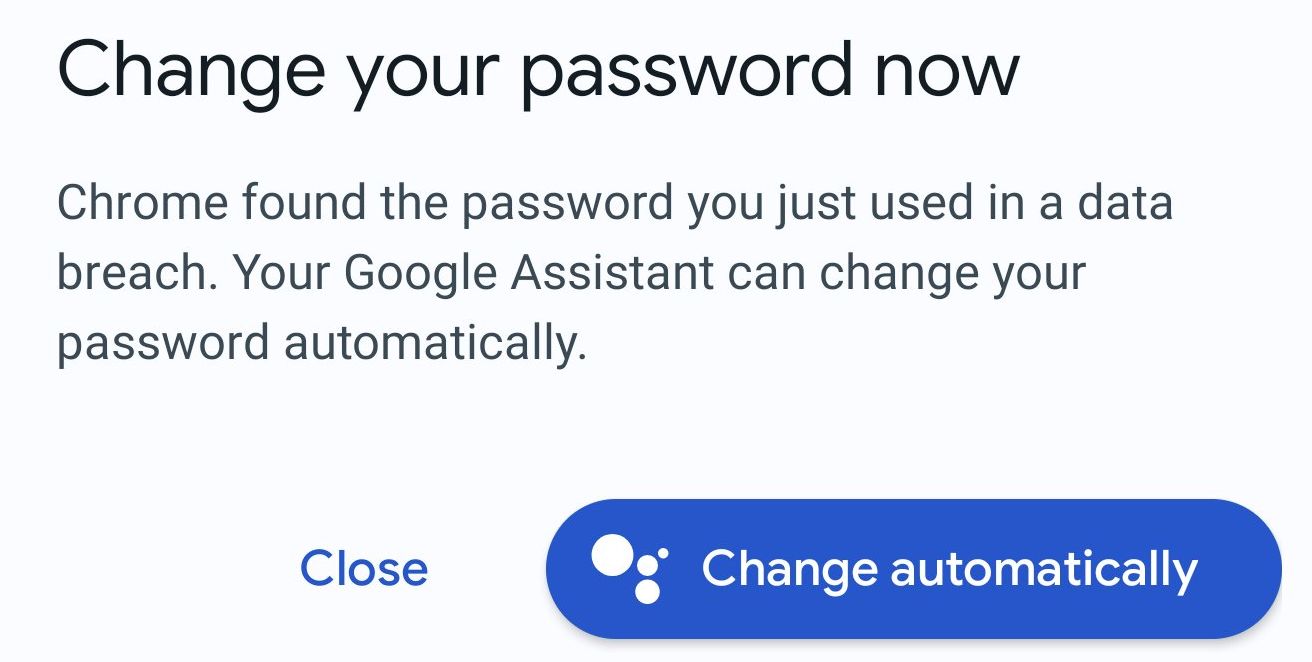Tap the "Change automatically" button label text
This screenshot has width=1312, height=662.
pyautogui.click(x=949, y=568)
